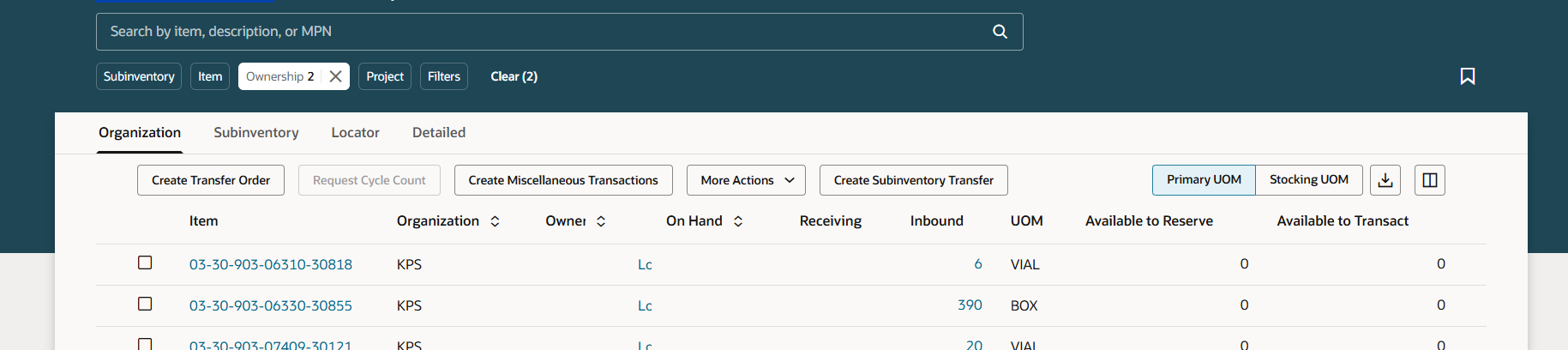
Task: Switch to the Subinventory tab
Action: pyautogui.click(x=255, y=133)
